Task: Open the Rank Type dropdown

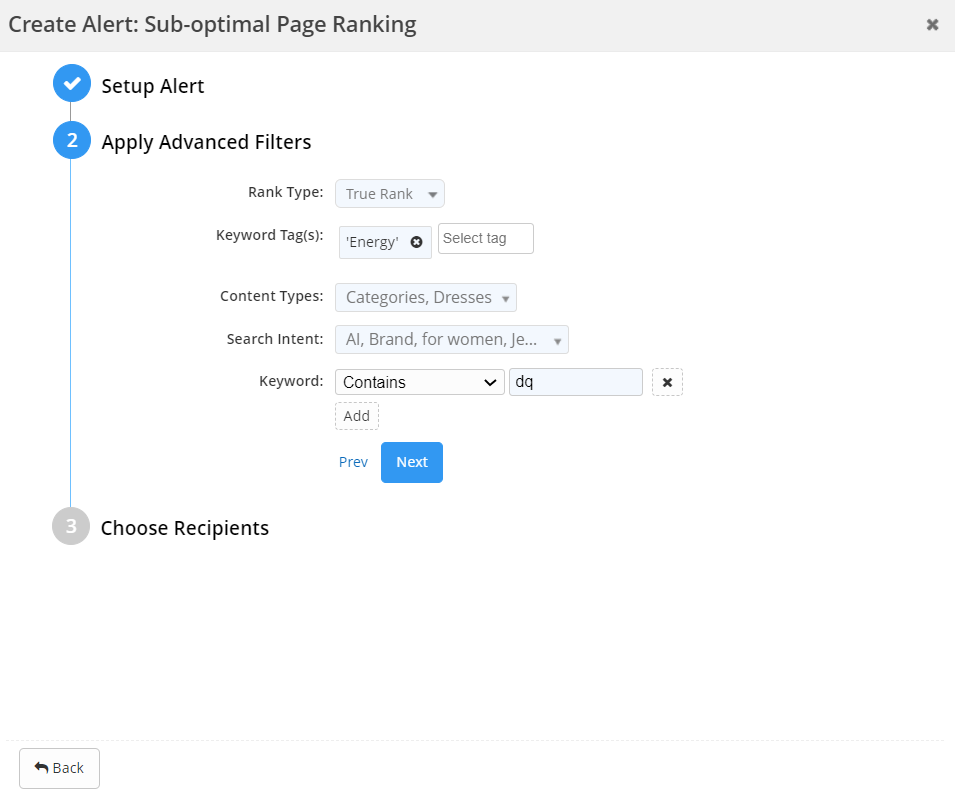Action: point(390,194)
